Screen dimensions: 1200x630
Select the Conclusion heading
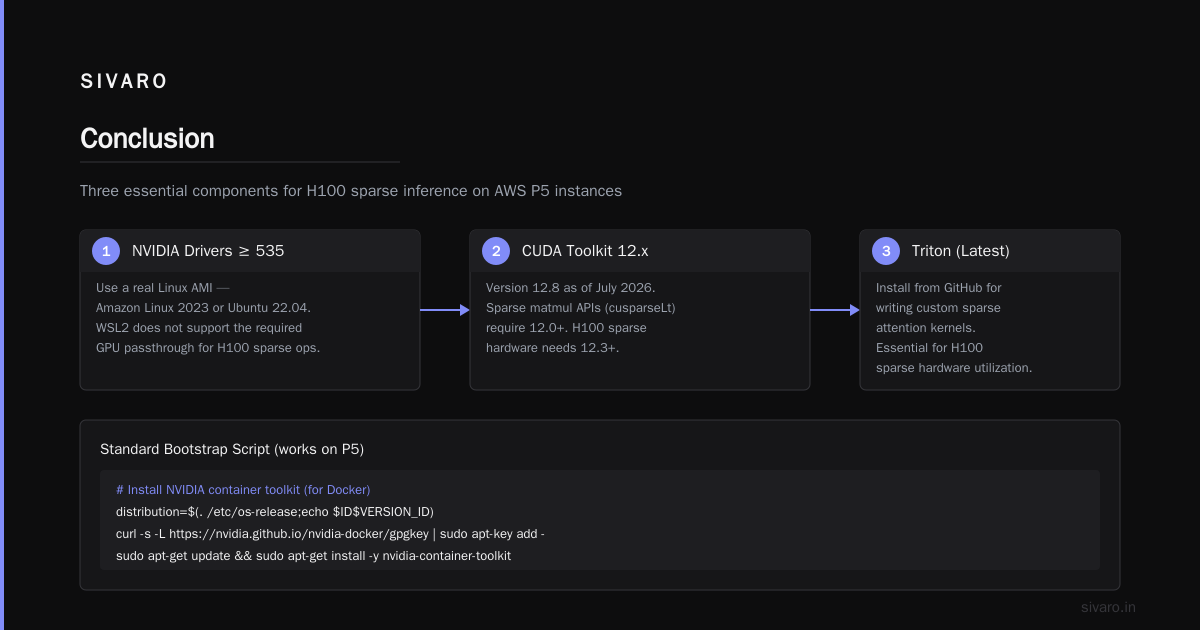(147, 138)
